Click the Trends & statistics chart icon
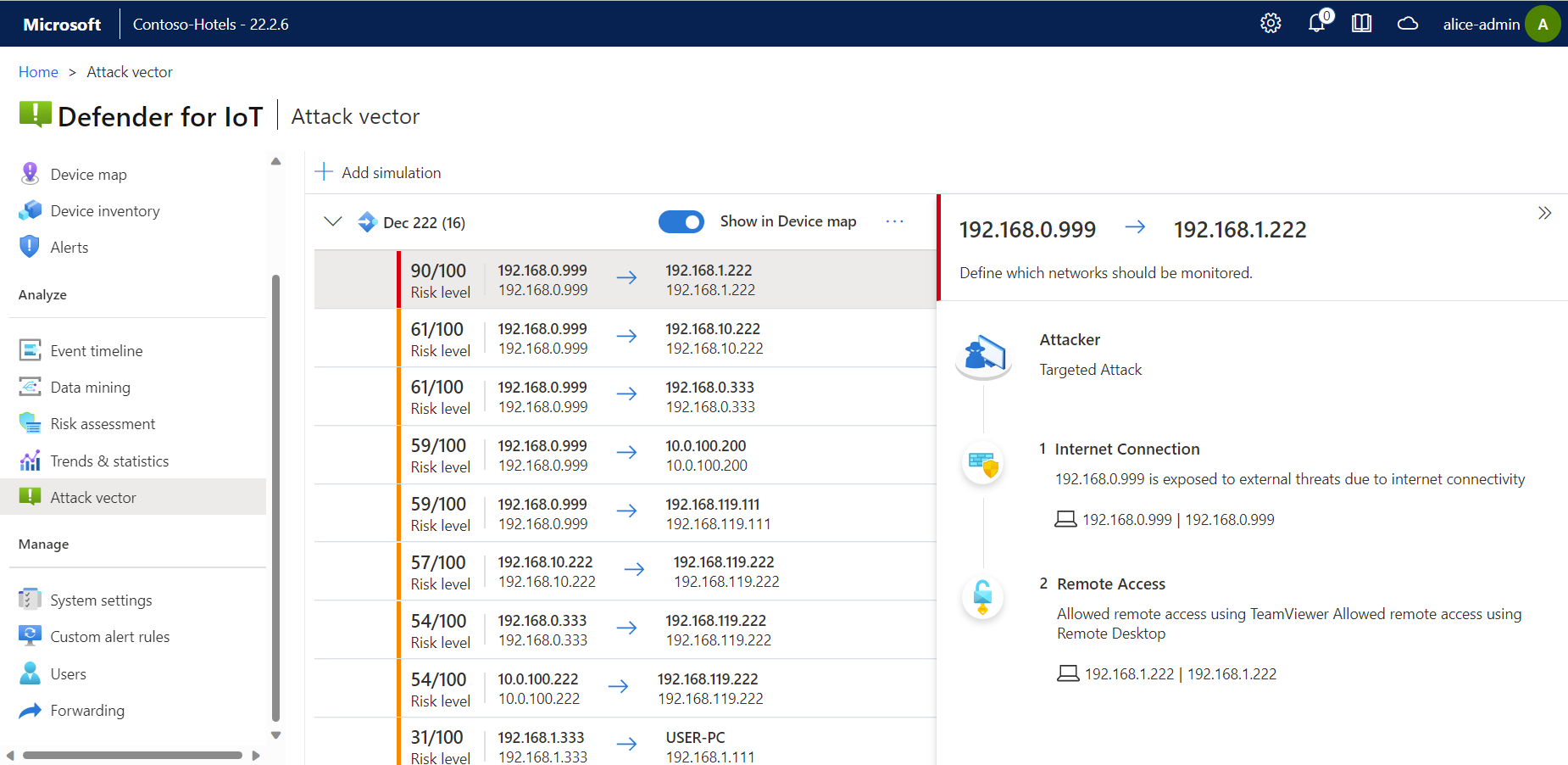1568x765 pixels. 30,461
